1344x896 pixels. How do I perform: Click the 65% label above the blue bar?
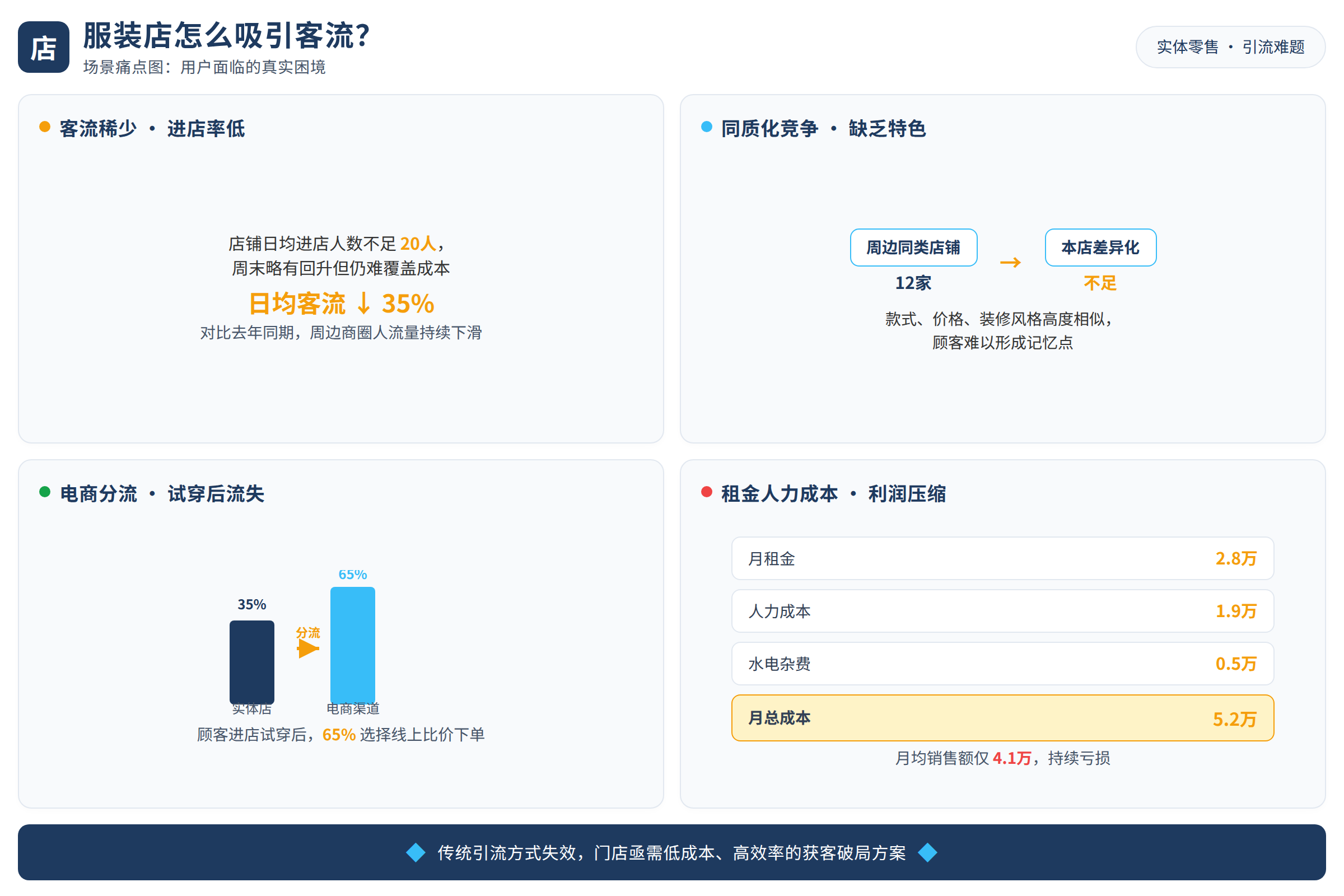click(x=353, y=575)
